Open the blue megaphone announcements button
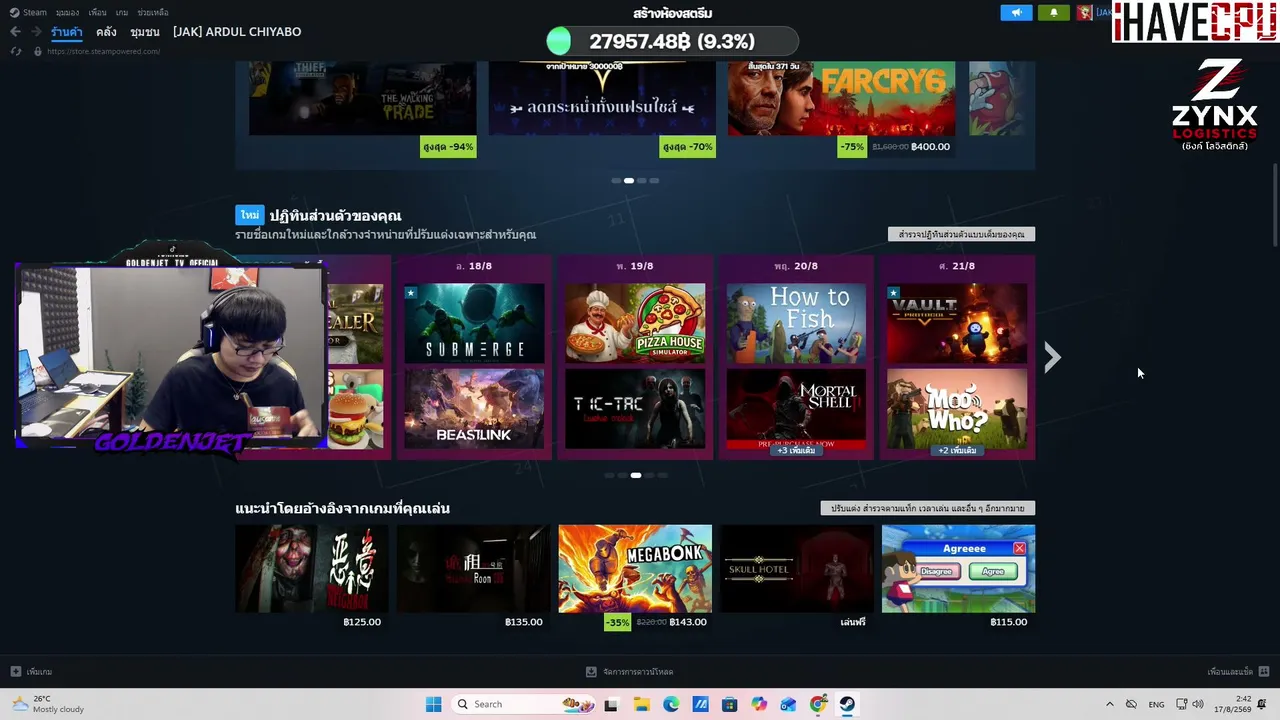Image resolution: width=1280 pixels, height=720 pixels. (x=1016, y=12)
